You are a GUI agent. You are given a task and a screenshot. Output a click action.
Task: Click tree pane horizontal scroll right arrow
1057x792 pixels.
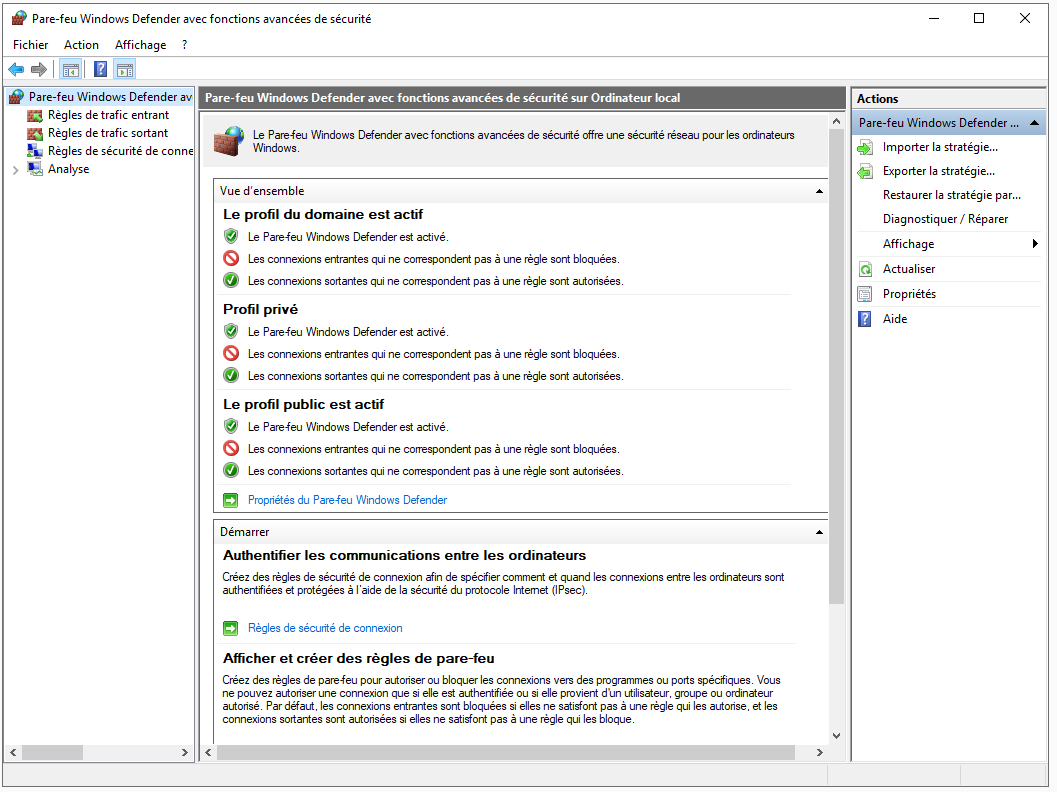click(x=185, y=753)
